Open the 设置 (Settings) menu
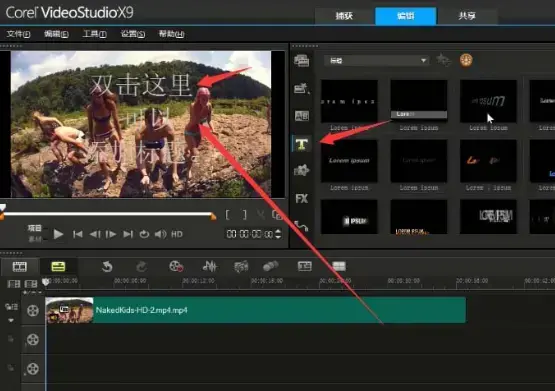Viewport: 555px width, 391px height. [x=133, y=34]
